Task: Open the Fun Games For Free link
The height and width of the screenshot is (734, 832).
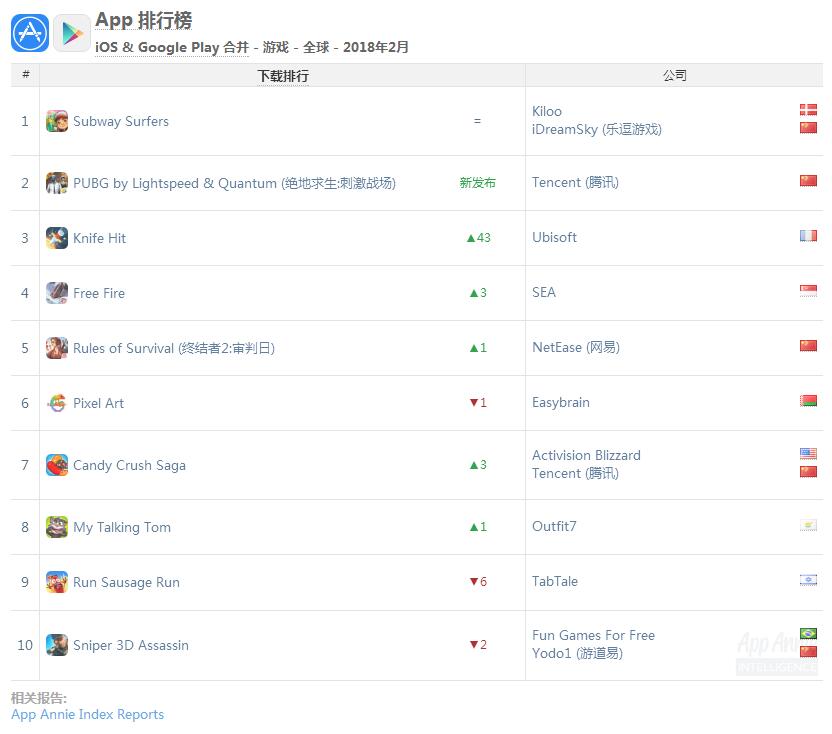Action: [x=594, y=635]
